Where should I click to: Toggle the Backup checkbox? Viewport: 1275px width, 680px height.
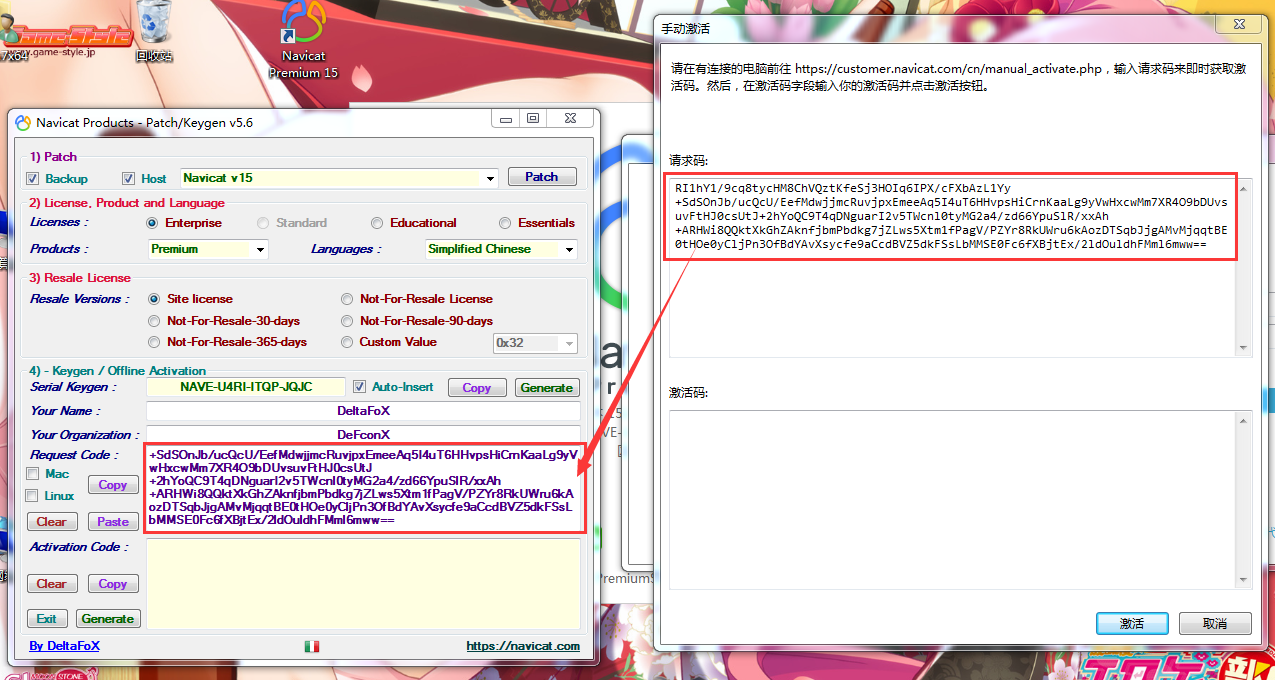pyautogui.click(x=33, y=179)
